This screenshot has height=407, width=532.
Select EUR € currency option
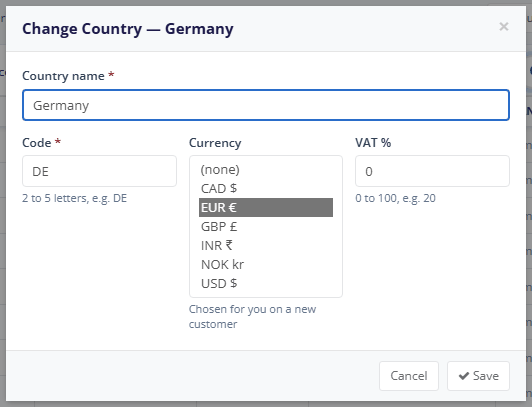click(266, 208)
